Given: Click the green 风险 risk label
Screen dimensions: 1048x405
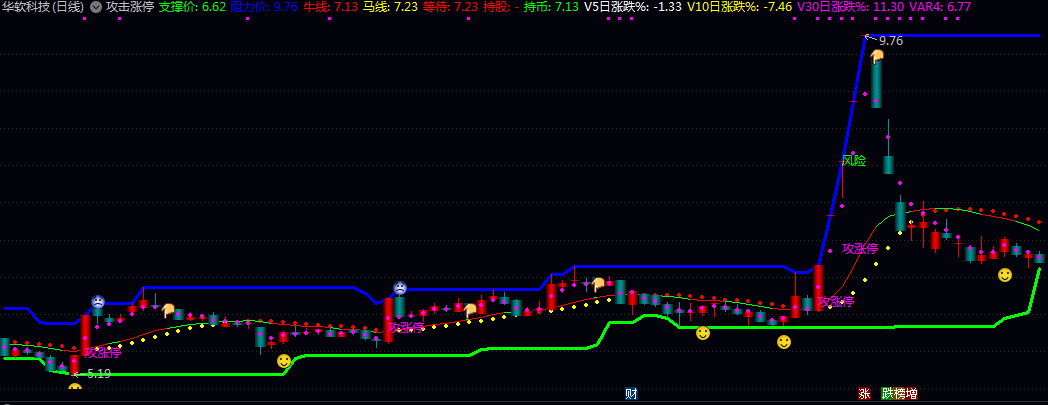Looking at the screenshot, I should 854,160.
